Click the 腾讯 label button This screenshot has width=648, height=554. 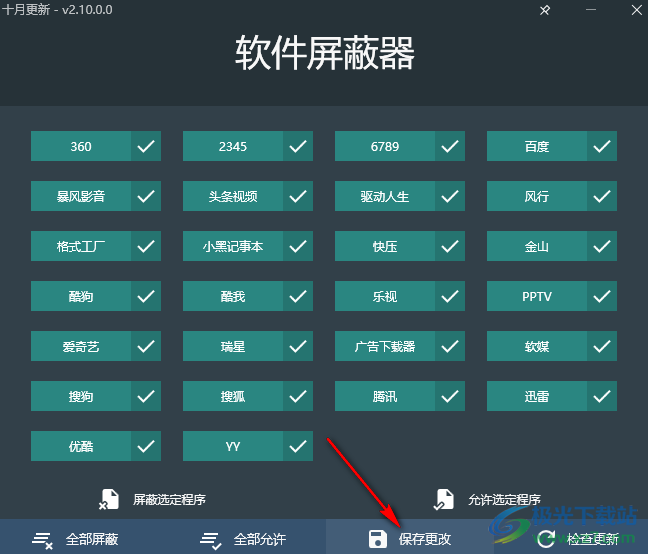tap(385, 396)
